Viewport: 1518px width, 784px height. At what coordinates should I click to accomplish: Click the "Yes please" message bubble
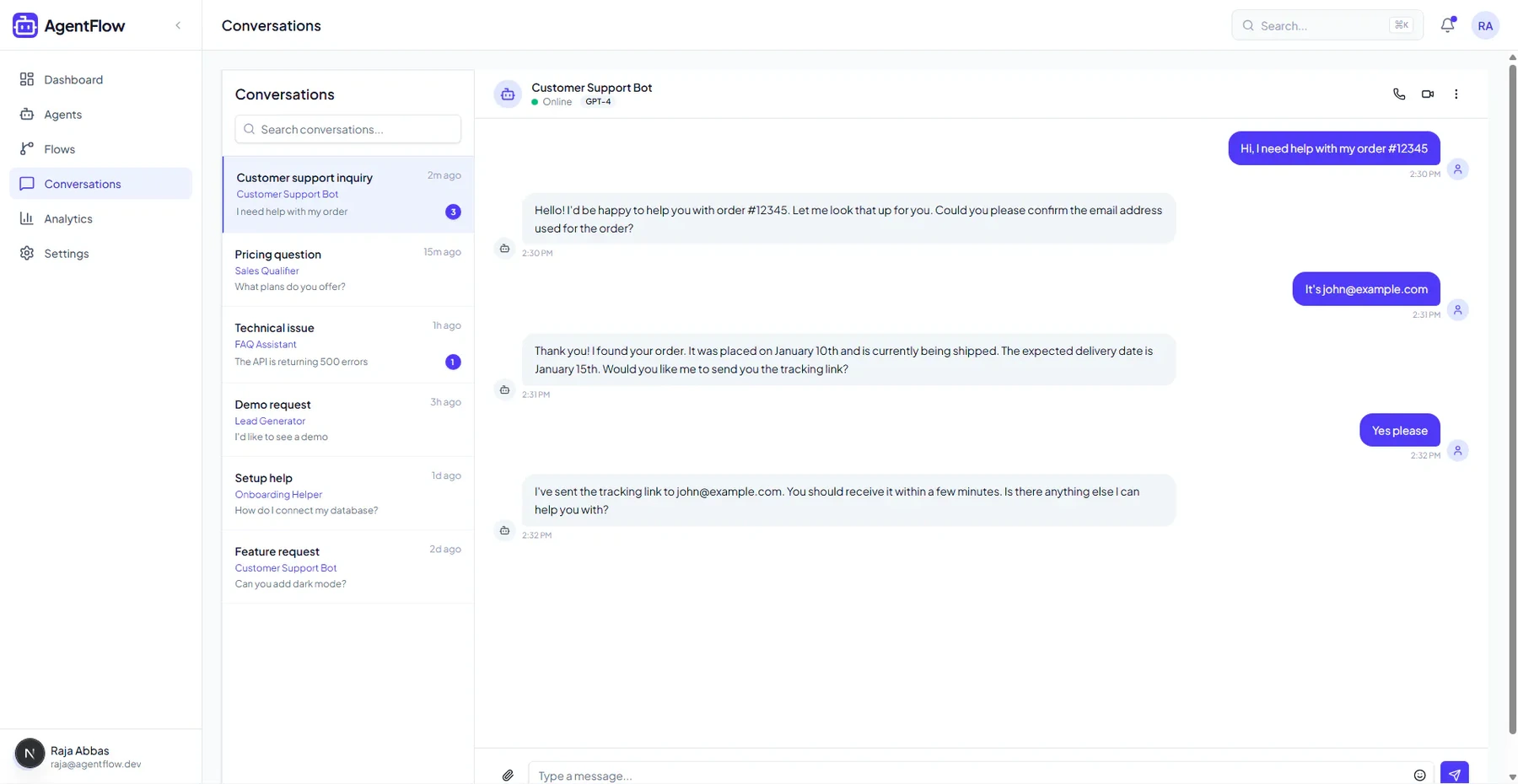pos(1400,430)
